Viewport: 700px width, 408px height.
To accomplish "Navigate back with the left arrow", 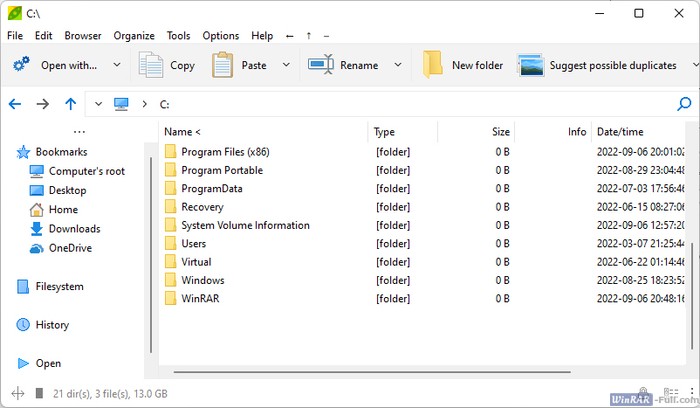I will (15, 103).
